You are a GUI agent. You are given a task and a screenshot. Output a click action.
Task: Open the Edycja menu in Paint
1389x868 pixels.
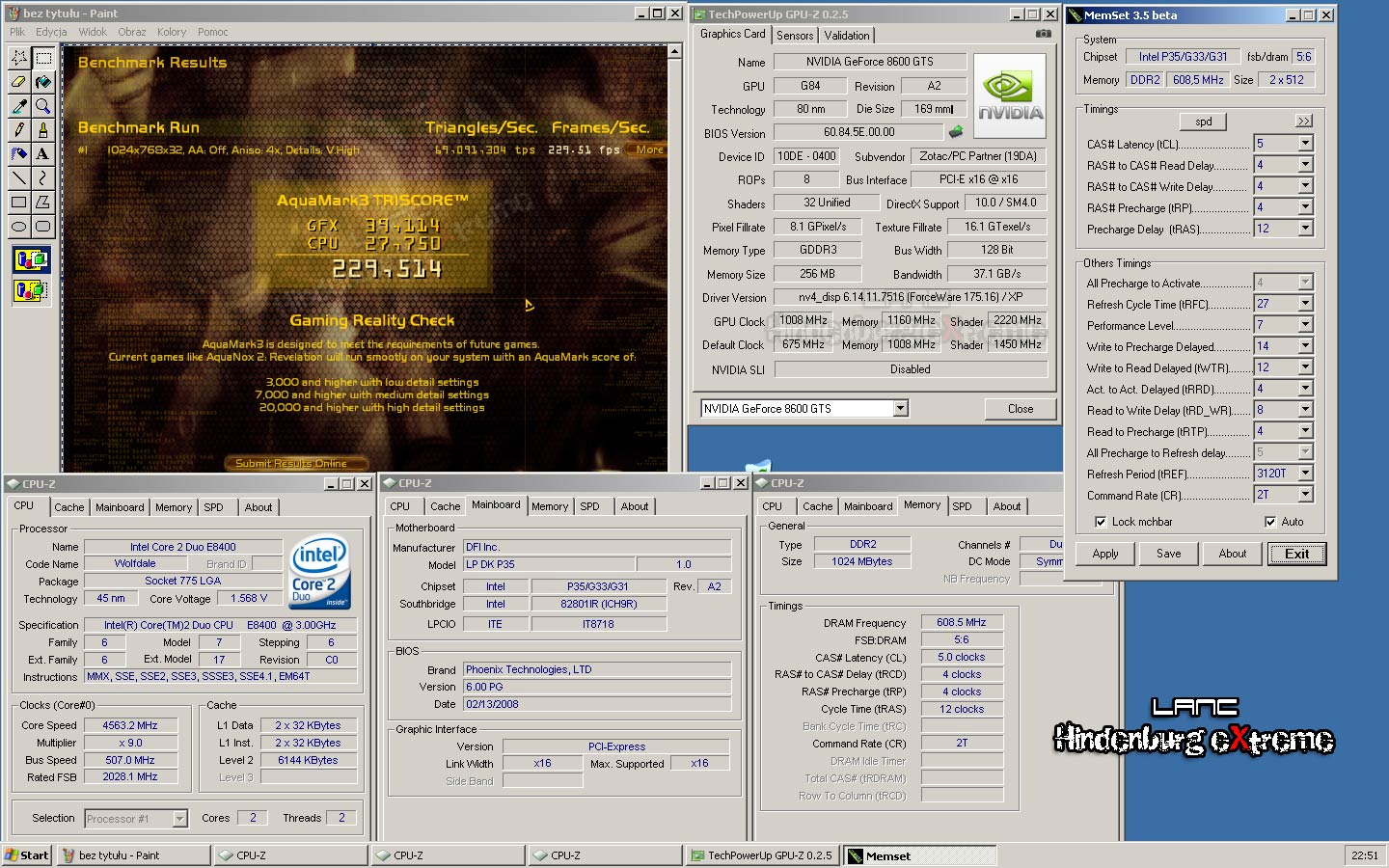(52, 32)
